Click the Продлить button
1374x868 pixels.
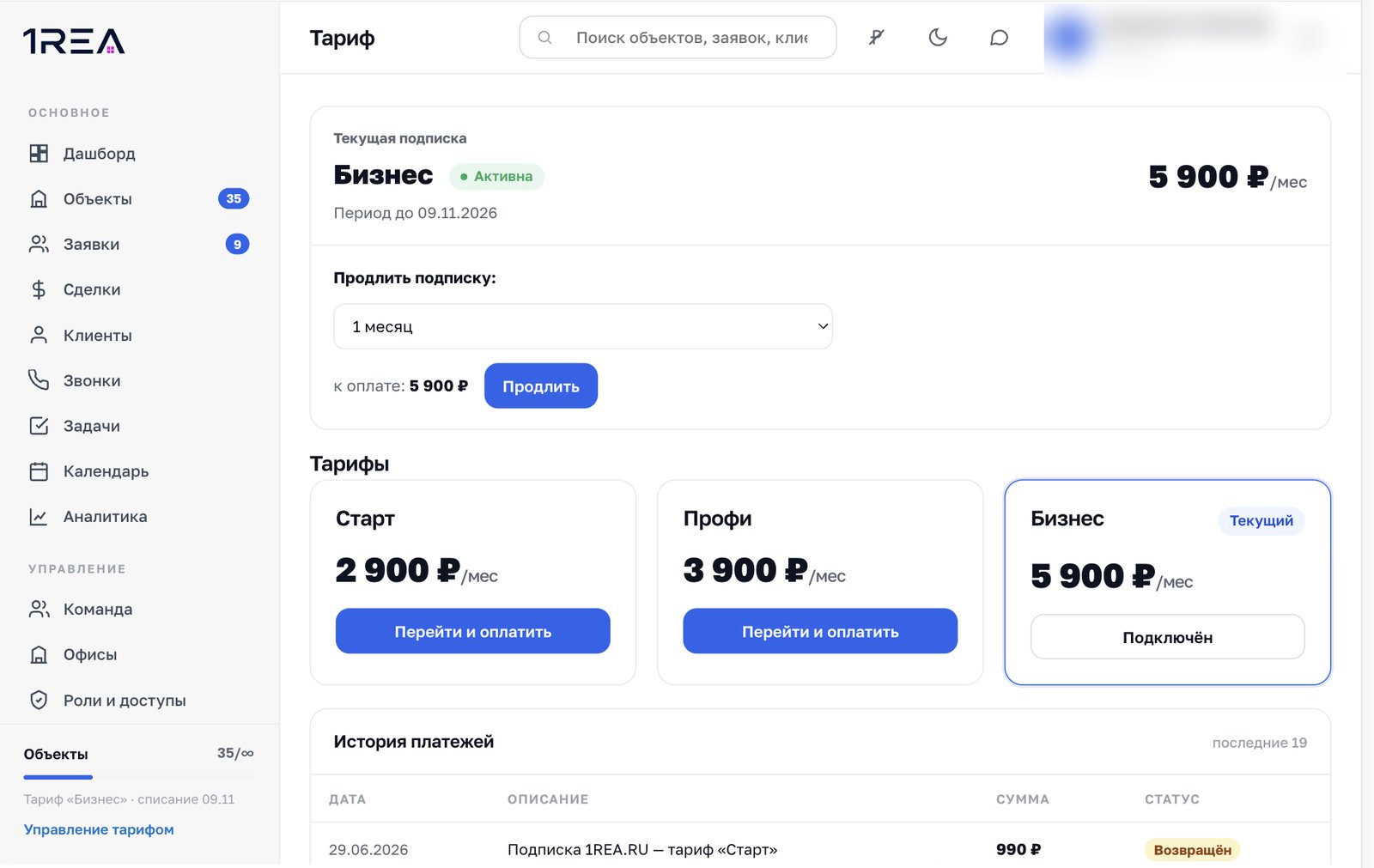tap(541, 385)
